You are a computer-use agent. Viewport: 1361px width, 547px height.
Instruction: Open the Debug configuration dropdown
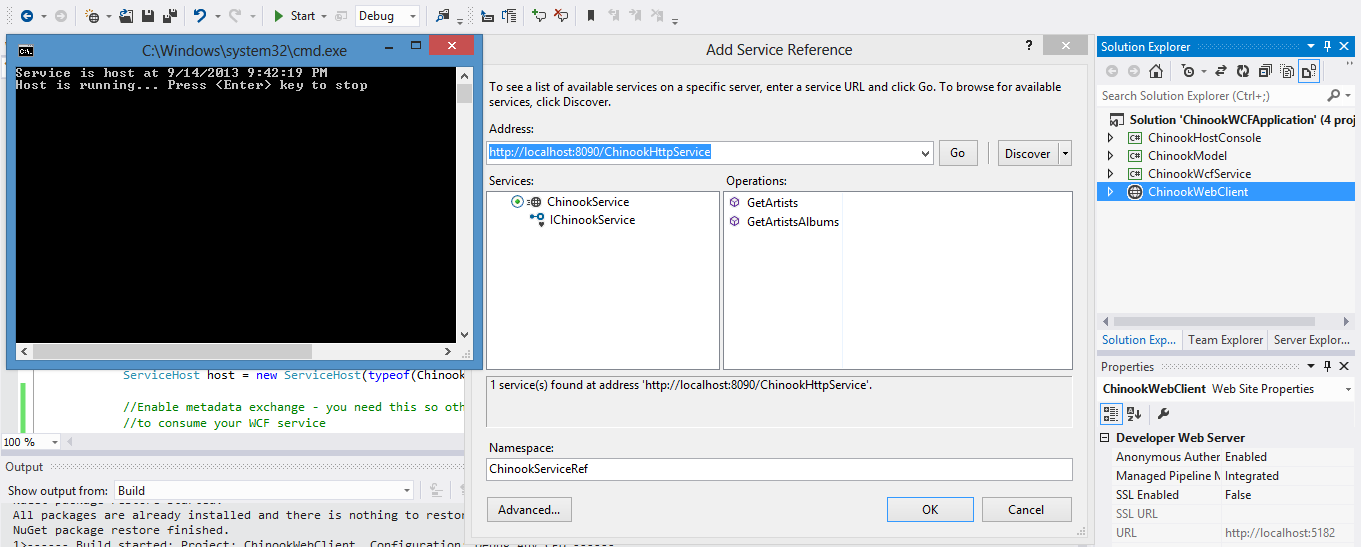tap(413, 16)
